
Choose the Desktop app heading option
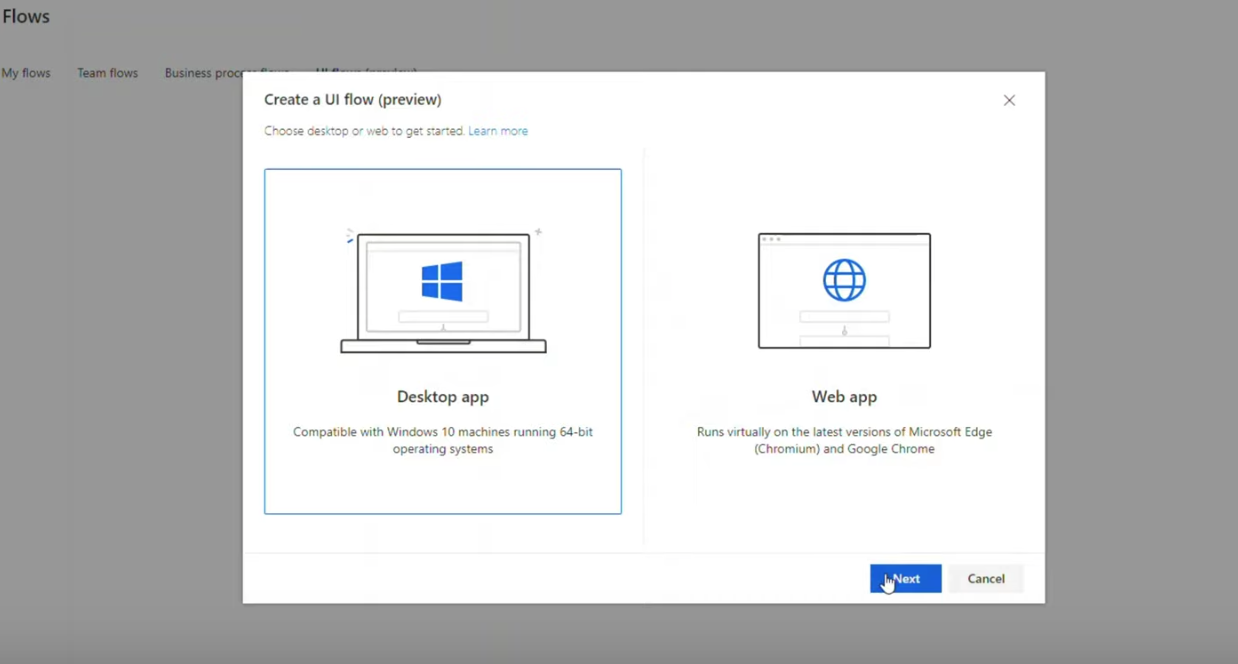[x=443, y=397]
